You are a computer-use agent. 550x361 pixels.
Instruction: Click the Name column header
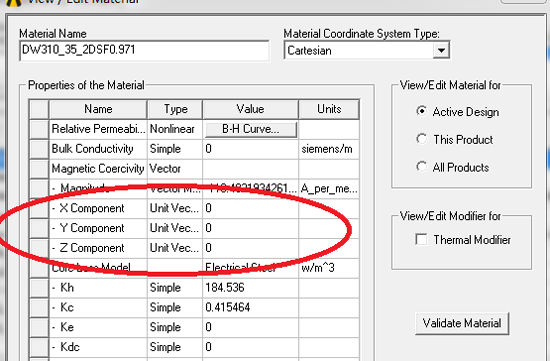98,109
